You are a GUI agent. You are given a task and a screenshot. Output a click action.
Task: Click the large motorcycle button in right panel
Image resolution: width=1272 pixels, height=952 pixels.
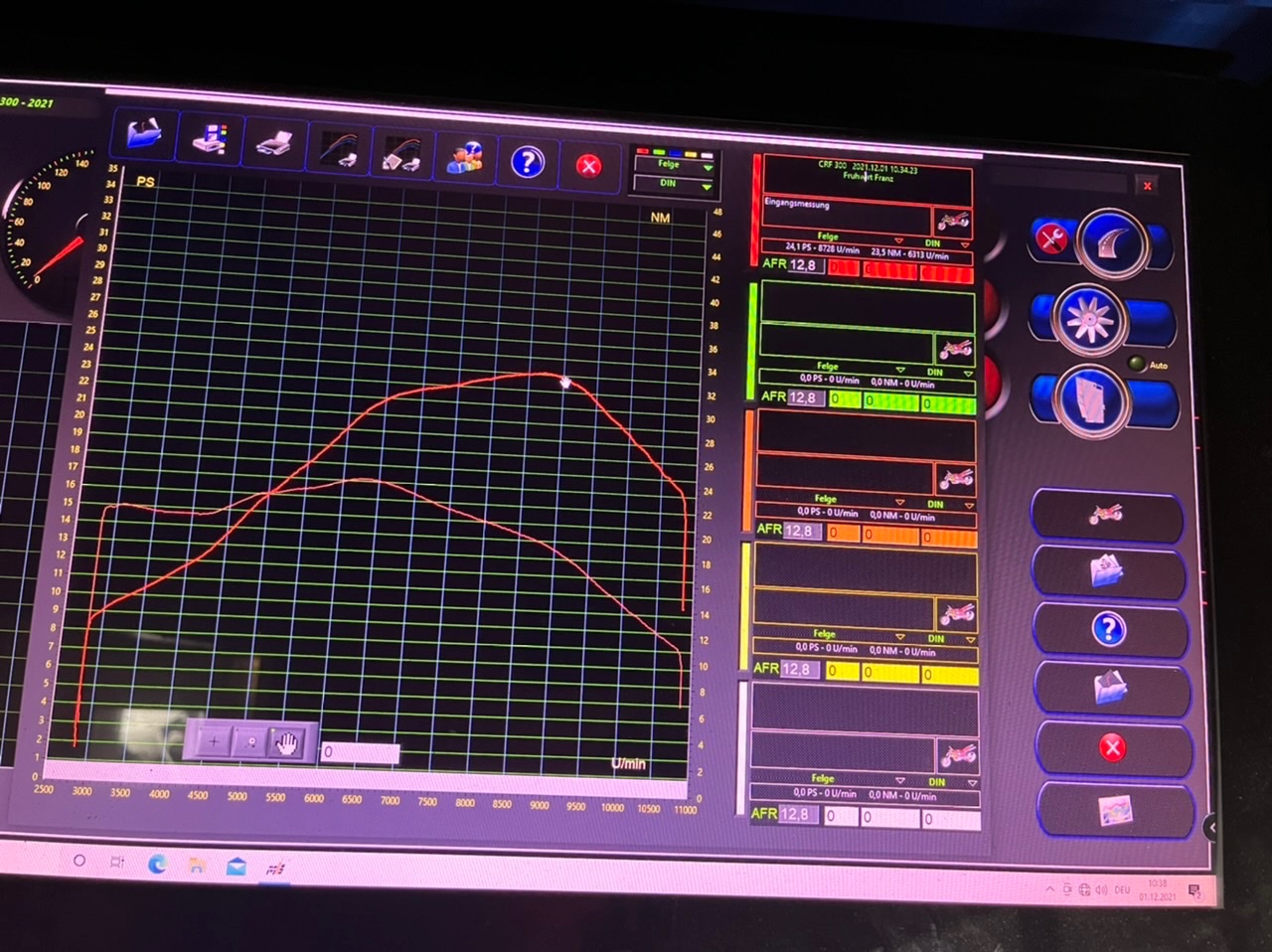(x=1106, y=514)
